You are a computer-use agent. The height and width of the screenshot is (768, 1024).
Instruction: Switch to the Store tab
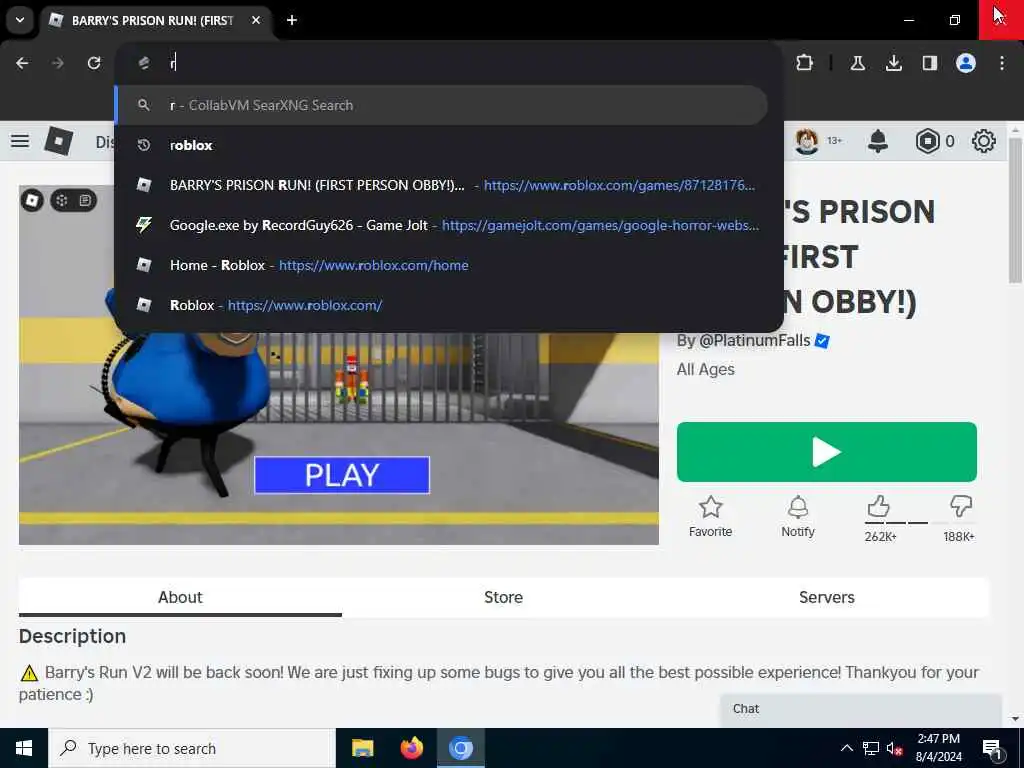(x=504, y=598)
